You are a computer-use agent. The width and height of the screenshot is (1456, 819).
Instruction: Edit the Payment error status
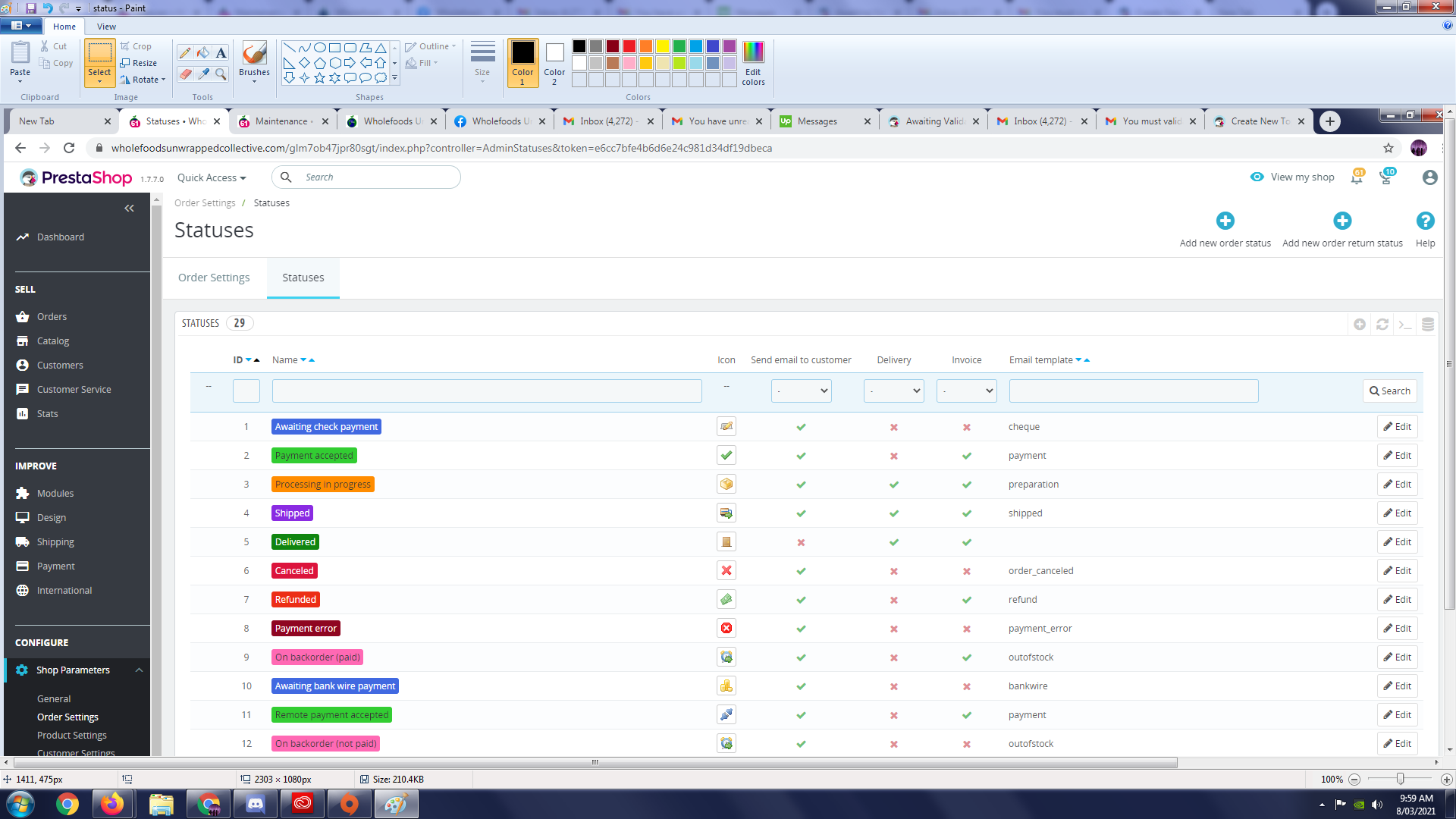tap(1397, 629)
